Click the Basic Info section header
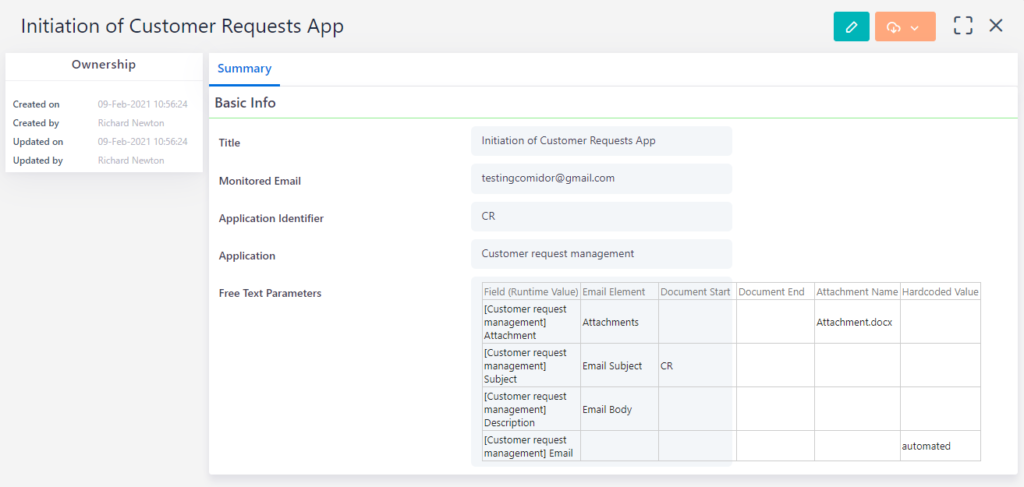Viewport: 1024px width, 487px height. click(245, 103)
